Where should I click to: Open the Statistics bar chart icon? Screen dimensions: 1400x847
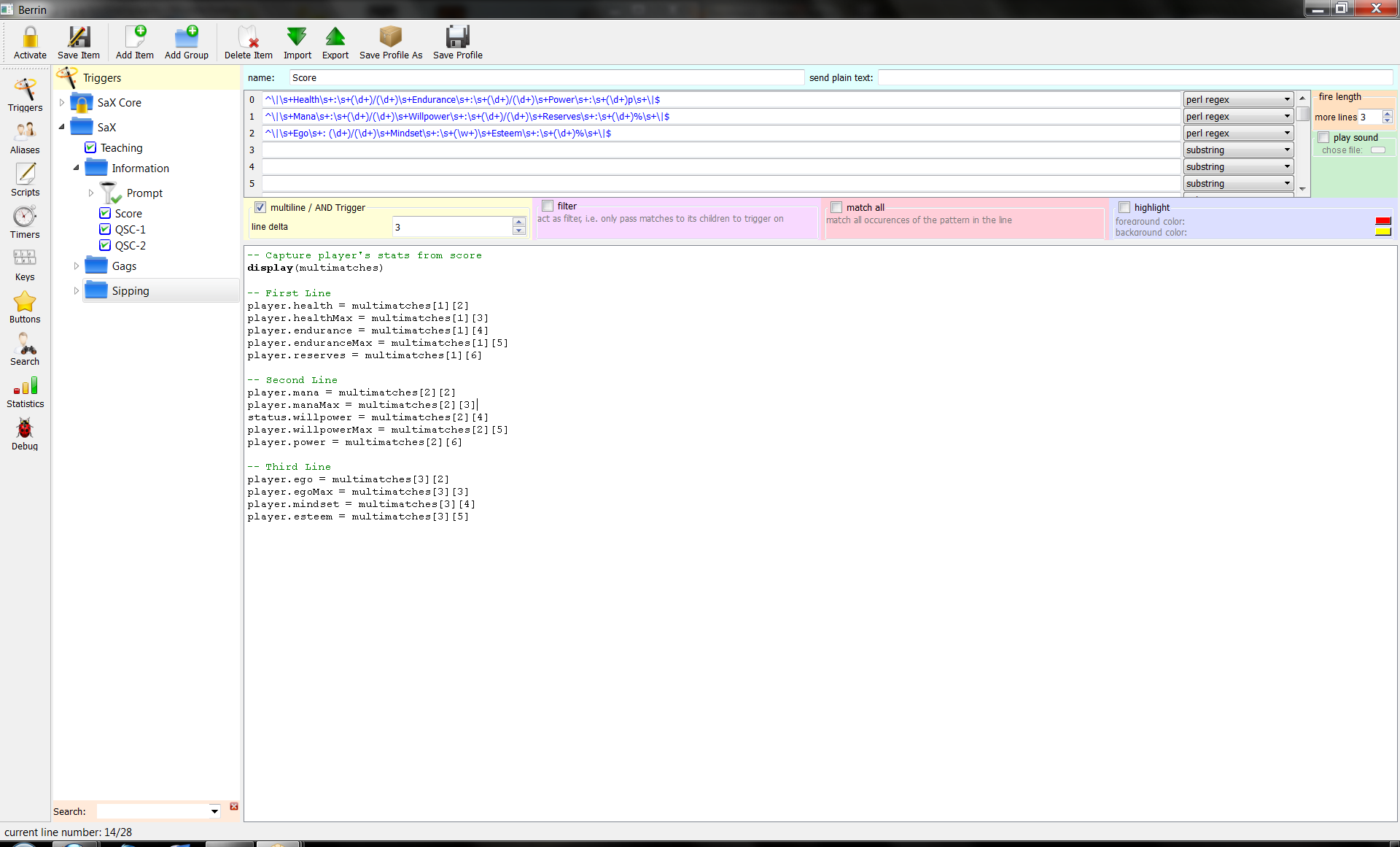(x=25, y=386)
